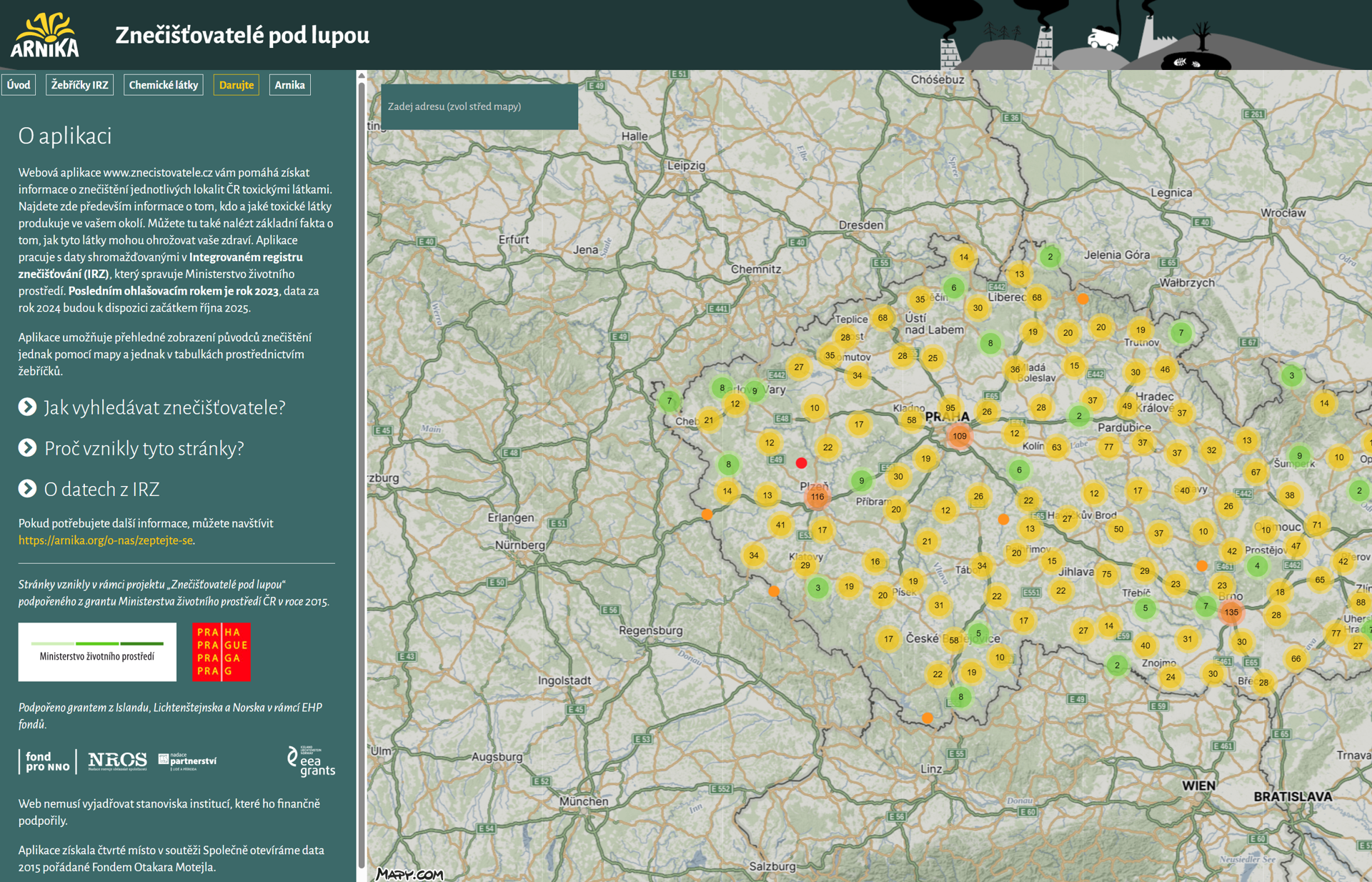Open the Chemické látky menu item

[x=163, y=85]
